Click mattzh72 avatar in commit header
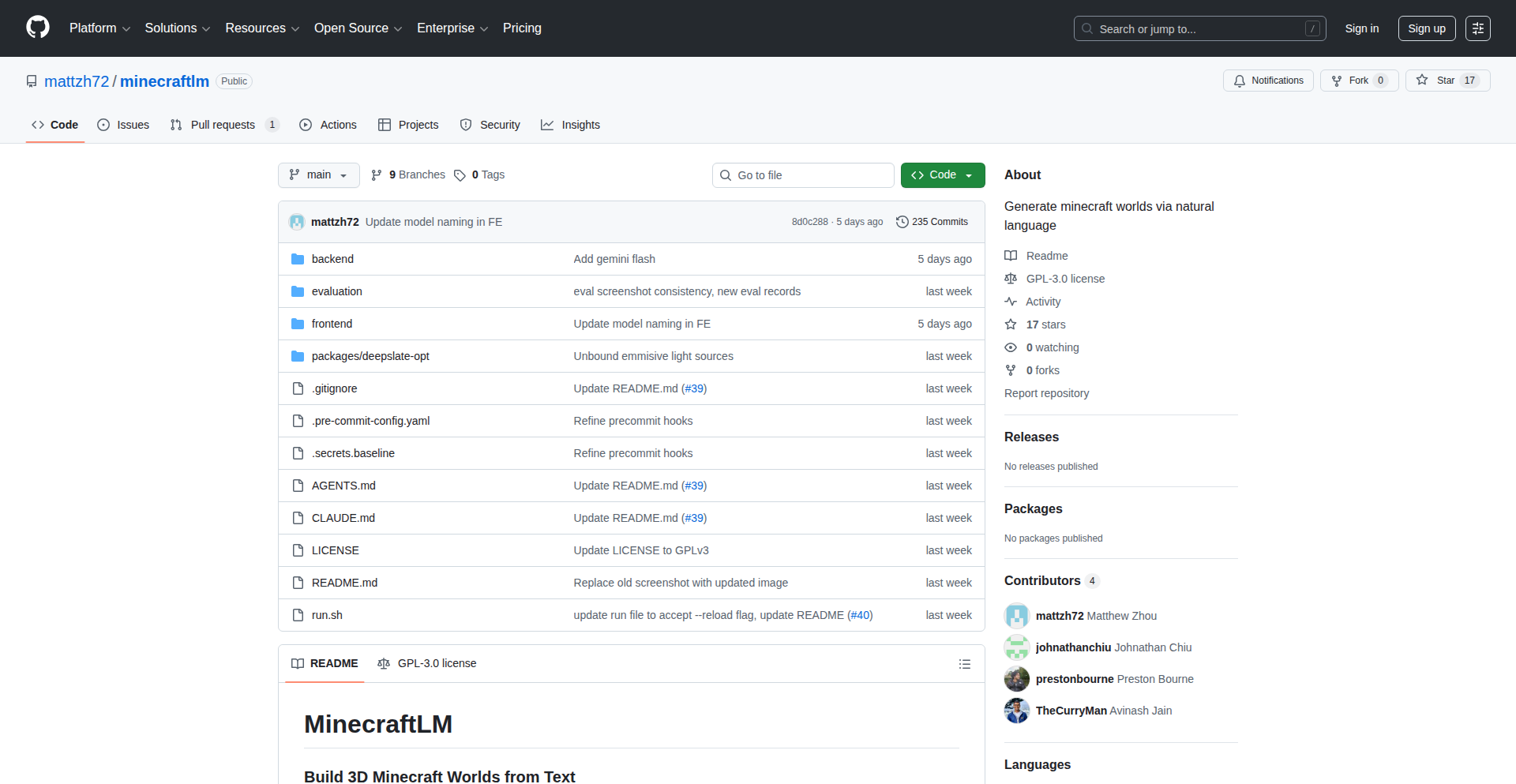This screenshot has width=1516, height=784. click(297, 222)
